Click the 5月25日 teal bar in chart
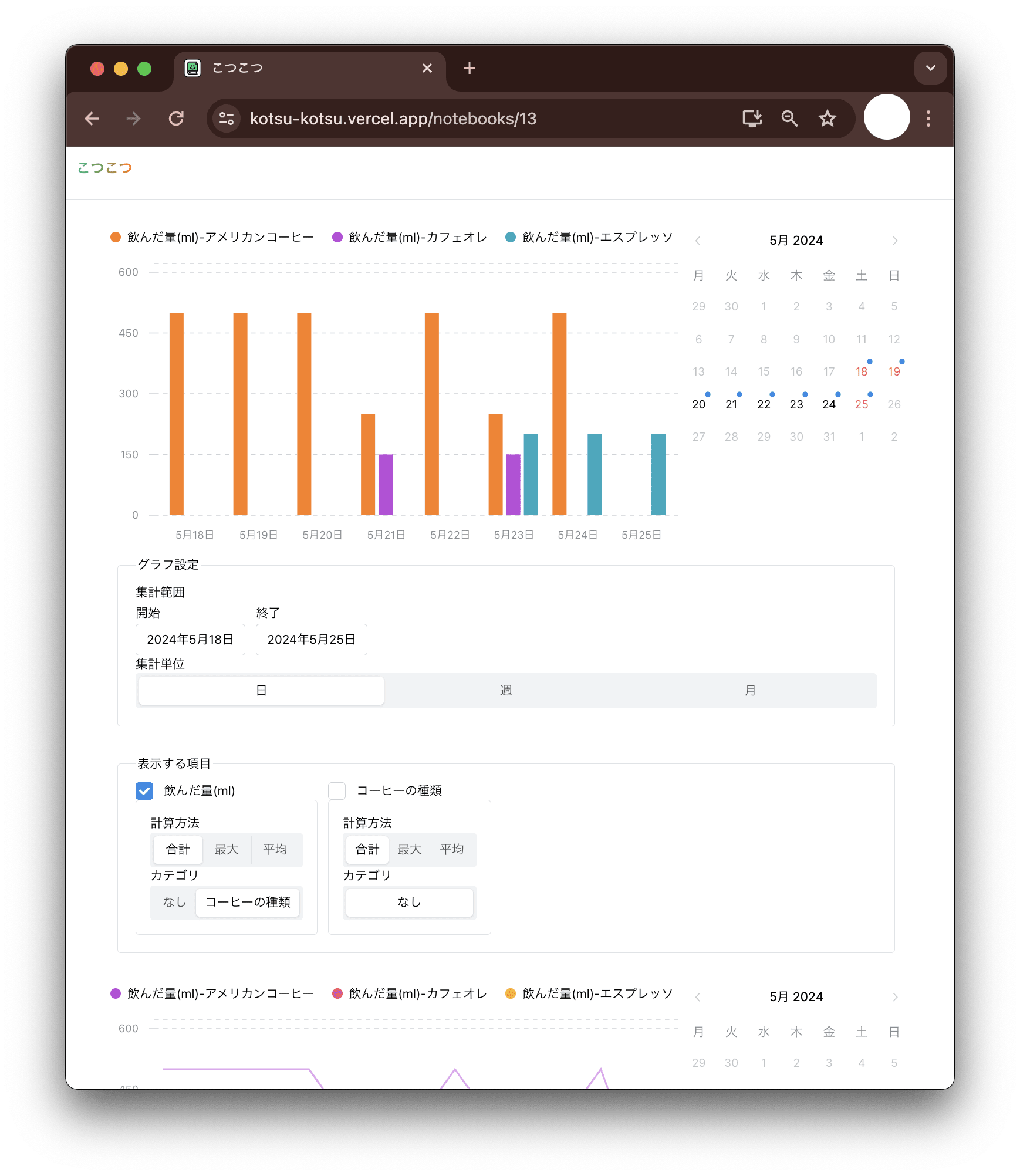Image resolution: width=1020 pixels, height=1176 pixels. [658, 475]
